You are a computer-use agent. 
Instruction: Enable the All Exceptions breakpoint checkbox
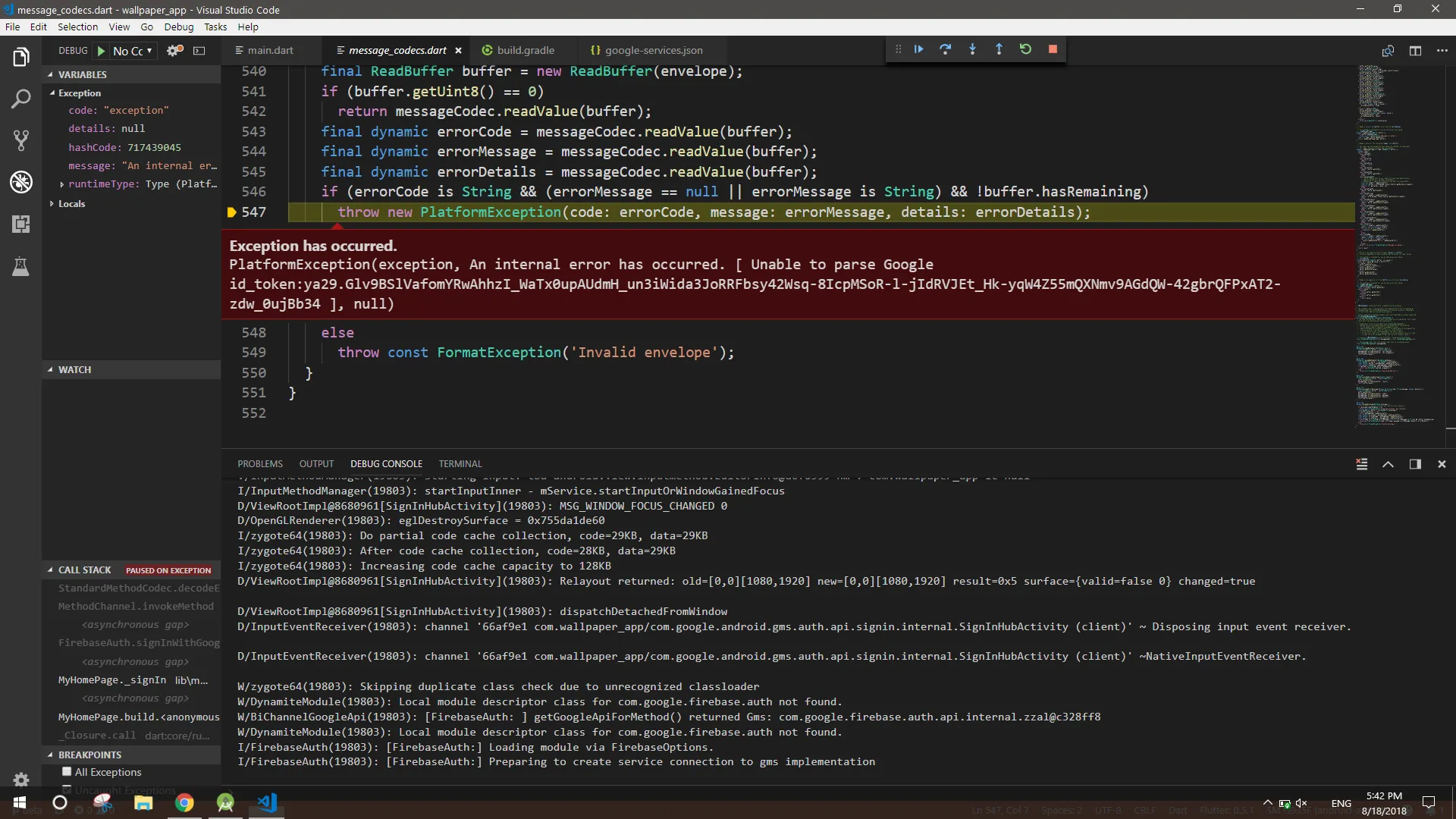click(x=67, y=772)
